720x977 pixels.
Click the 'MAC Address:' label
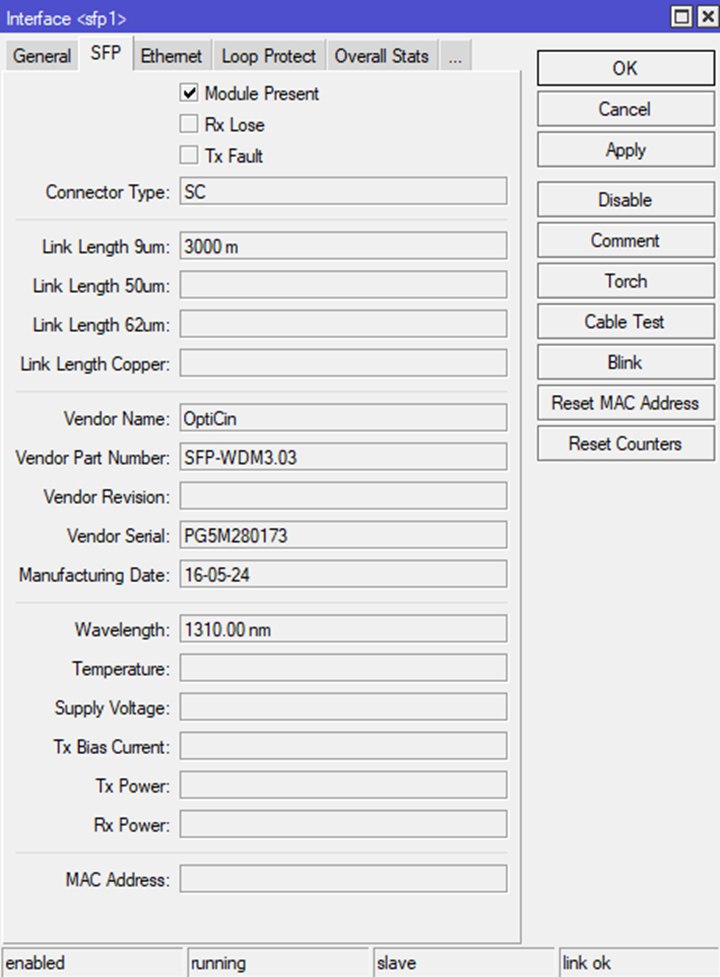[118, 880]
